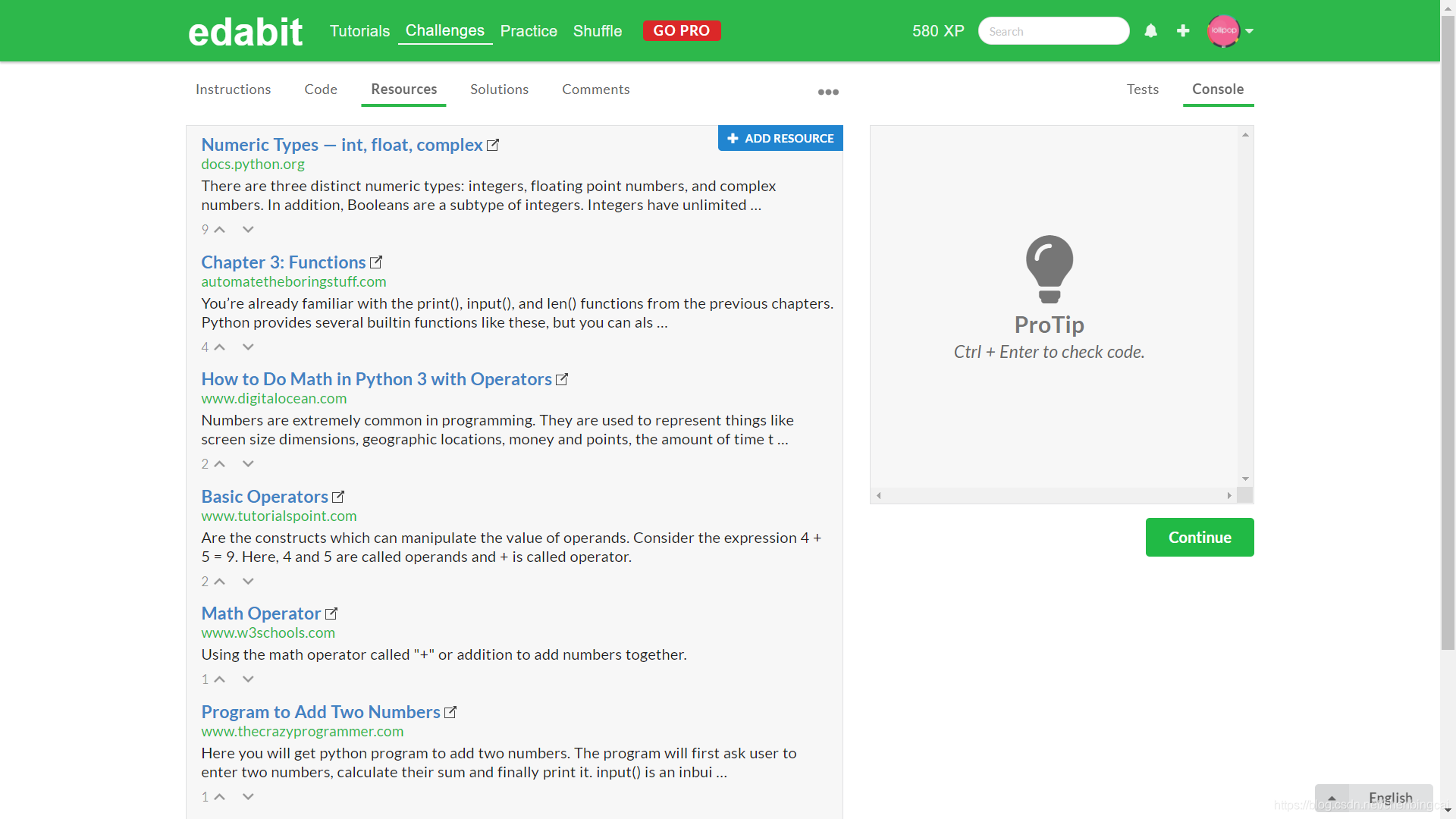Click the Continue button

pos(1200,537)
